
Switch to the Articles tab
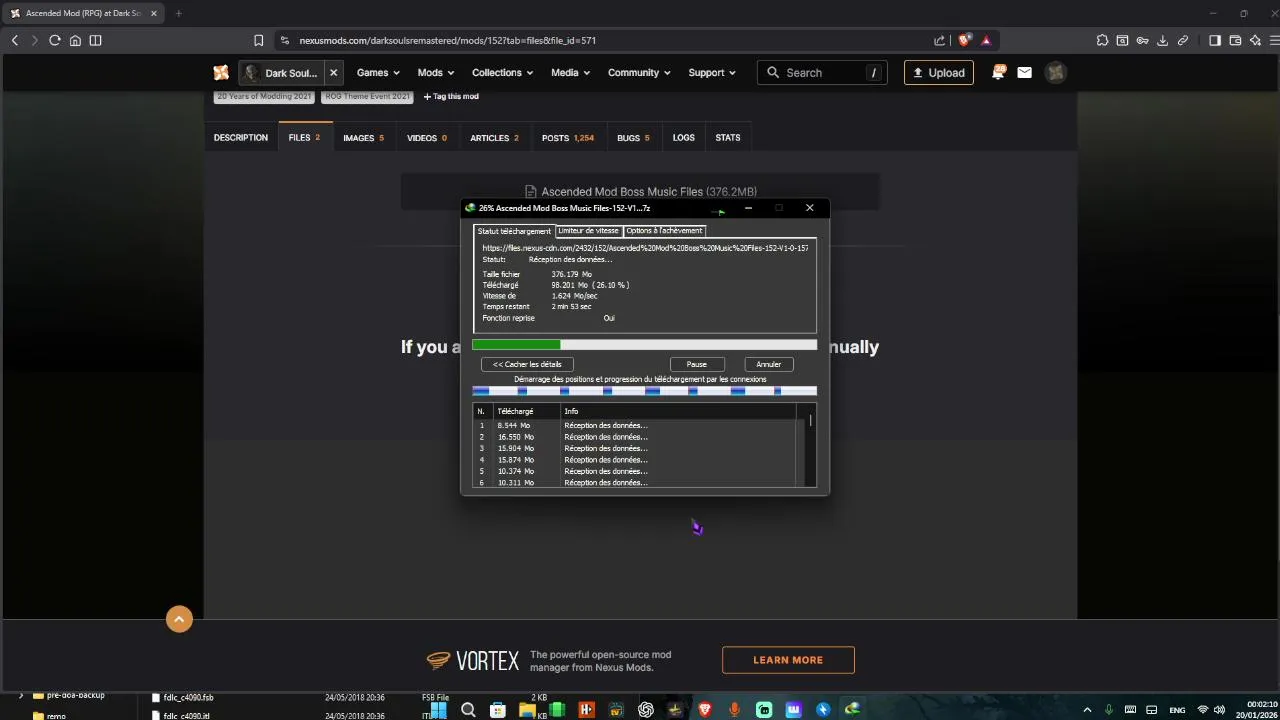pyautogui.click(x=494, y=138)
